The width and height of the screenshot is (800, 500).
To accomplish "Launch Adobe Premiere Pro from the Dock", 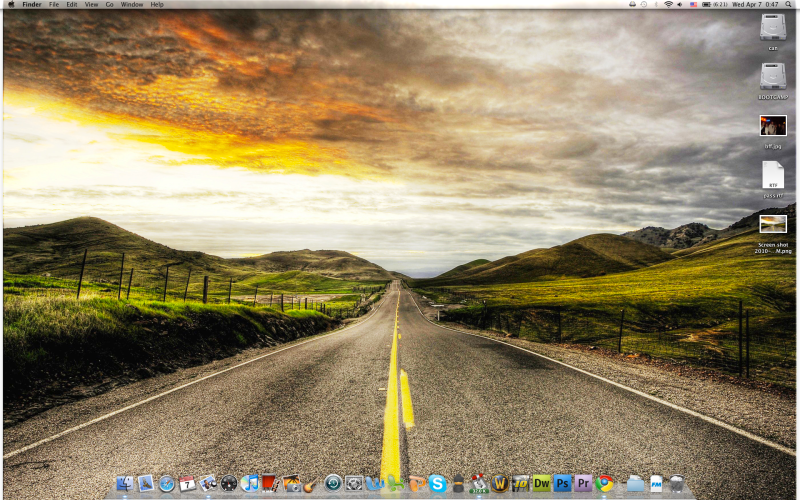I will coord(583,484).
